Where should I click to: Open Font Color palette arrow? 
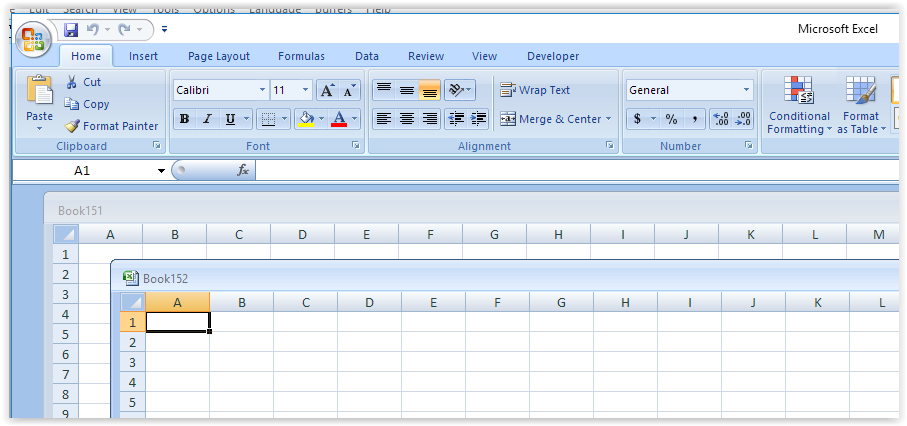click(x=355, y=119)
